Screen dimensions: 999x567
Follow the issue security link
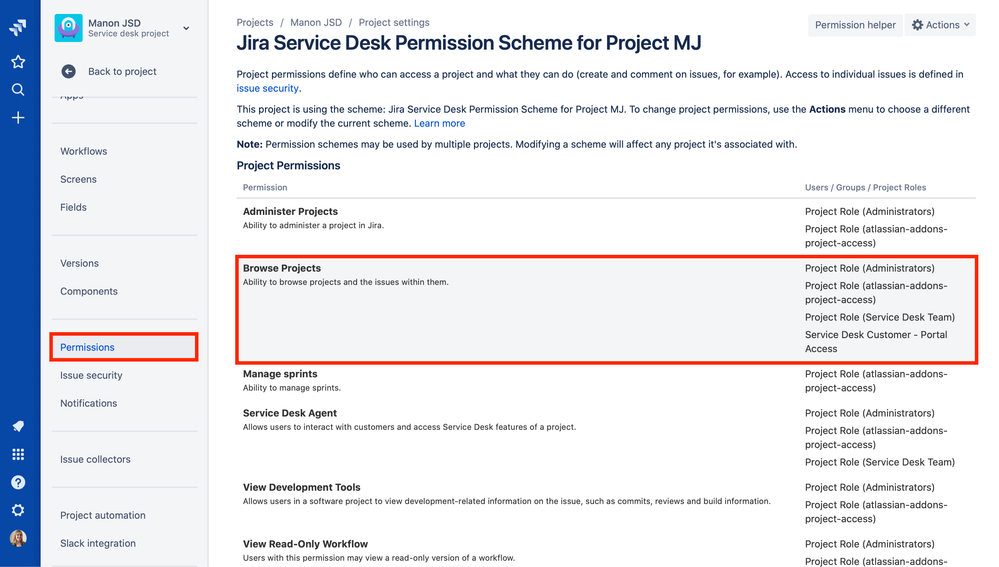pos(268,89)
